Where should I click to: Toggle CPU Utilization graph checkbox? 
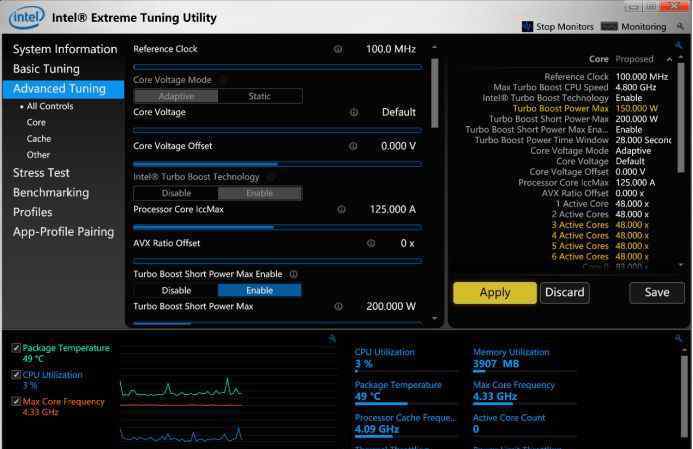16,375
